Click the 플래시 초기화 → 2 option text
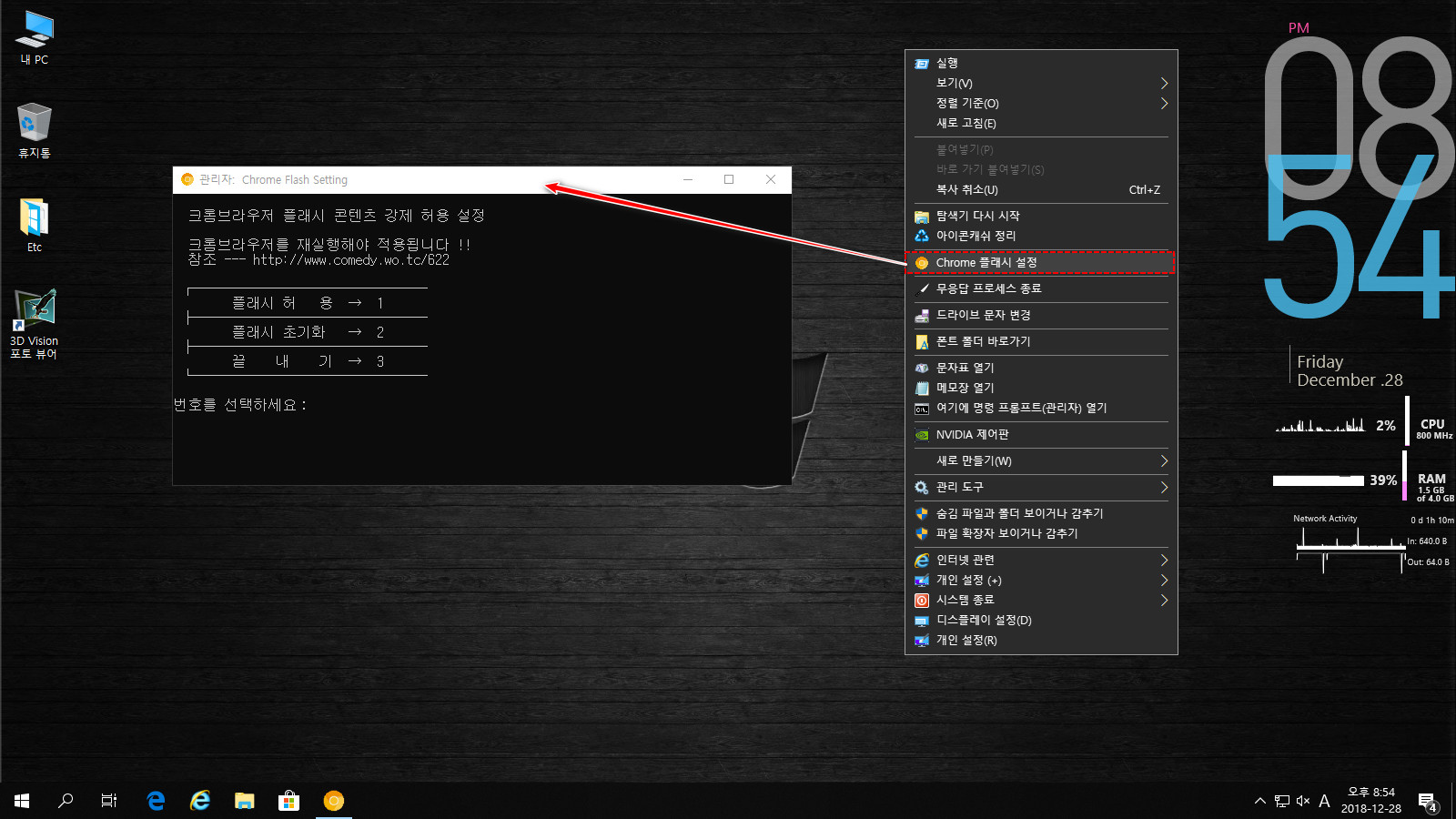1456x819 pixels. click(308, 332)
